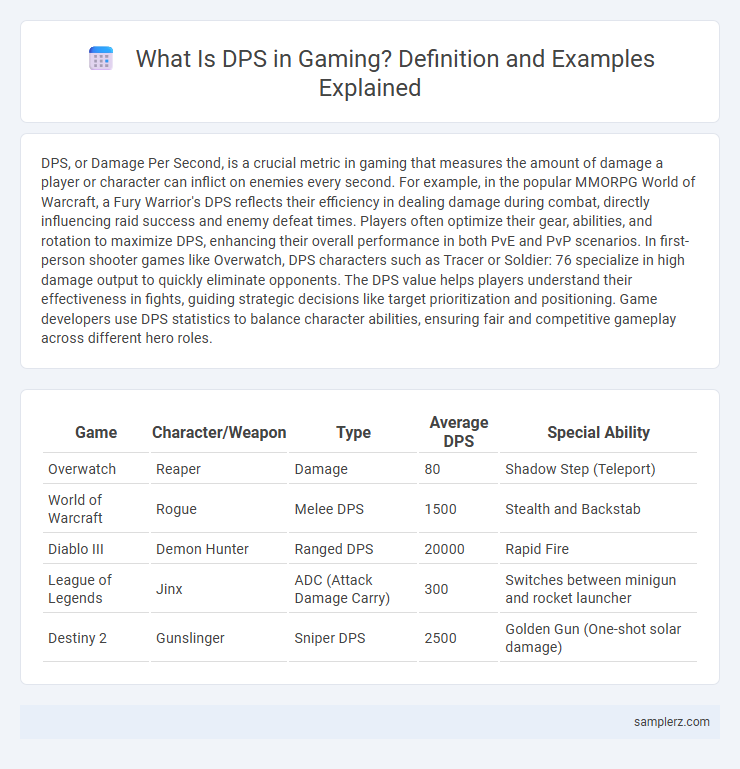
Task: Select the 'Type' column header
Action: point(353,432)
